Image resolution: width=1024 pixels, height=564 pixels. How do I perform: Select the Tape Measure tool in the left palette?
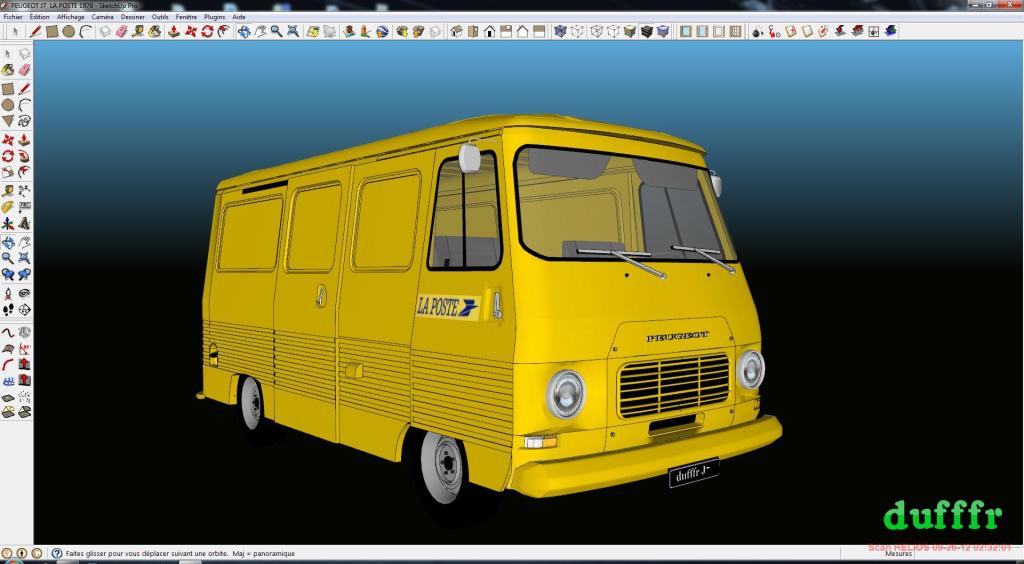pos(8,190)
